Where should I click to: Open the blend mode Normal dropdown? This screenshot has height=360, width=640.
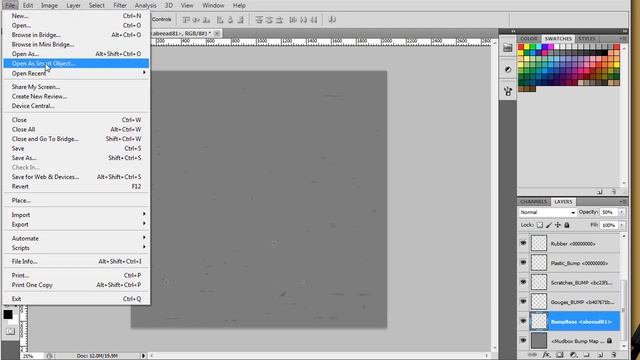click(547, 212)
